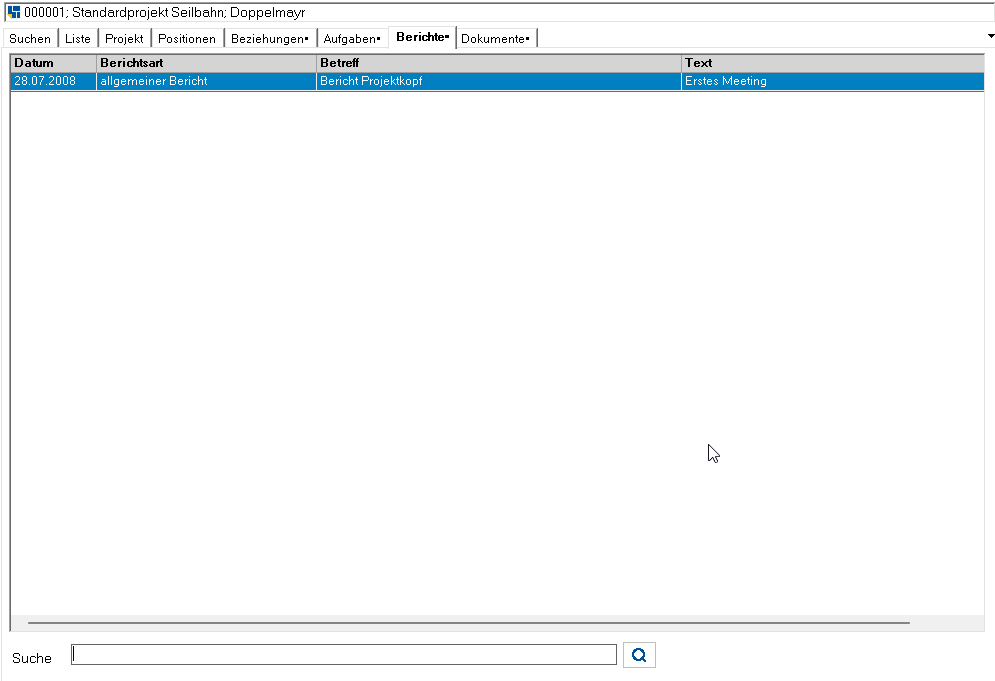
Task: Click the Text column header
Action: click(x=833, y=63)
